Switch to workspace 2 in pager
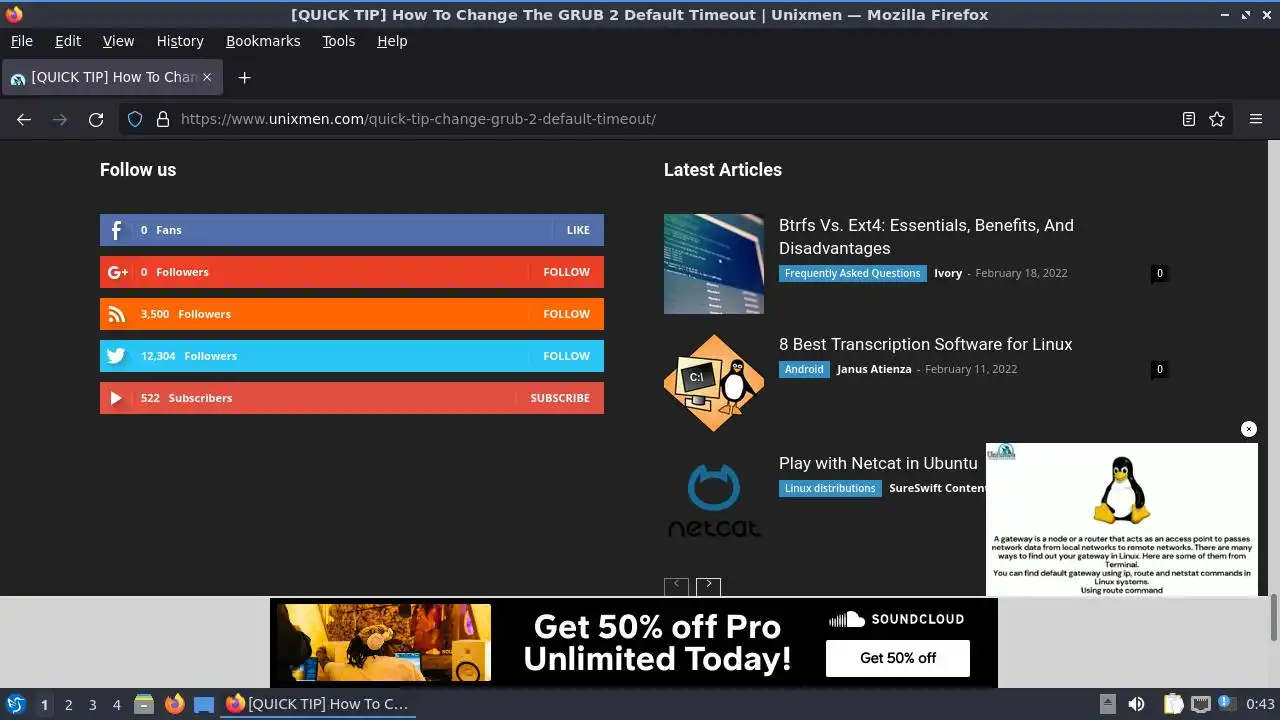 pos(68,704)
